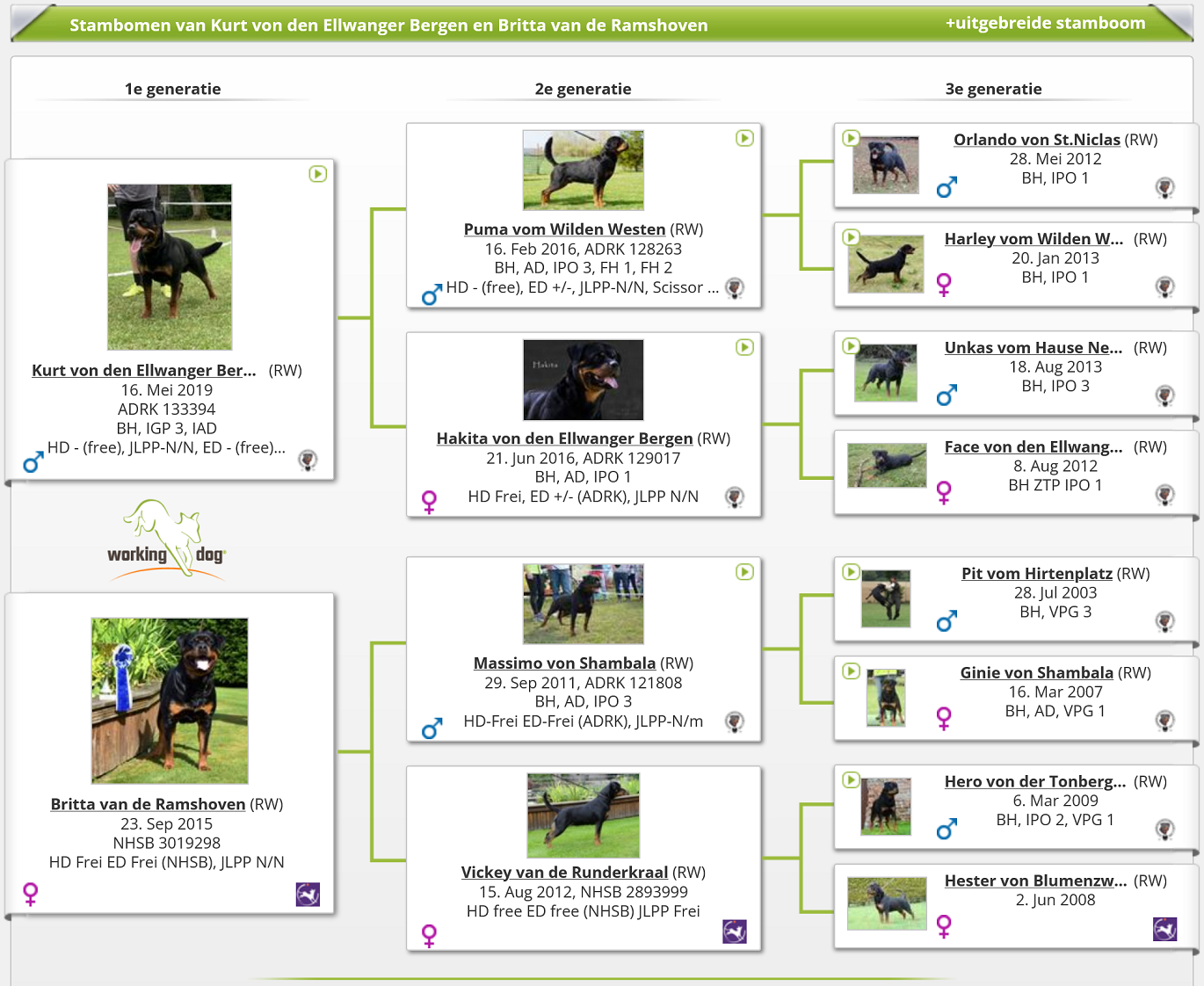Image resolution: width=1204 pixels, height=986 pixels.
Task: Open Face von den Ellwang...'s small photo
Action: point(887,466)
